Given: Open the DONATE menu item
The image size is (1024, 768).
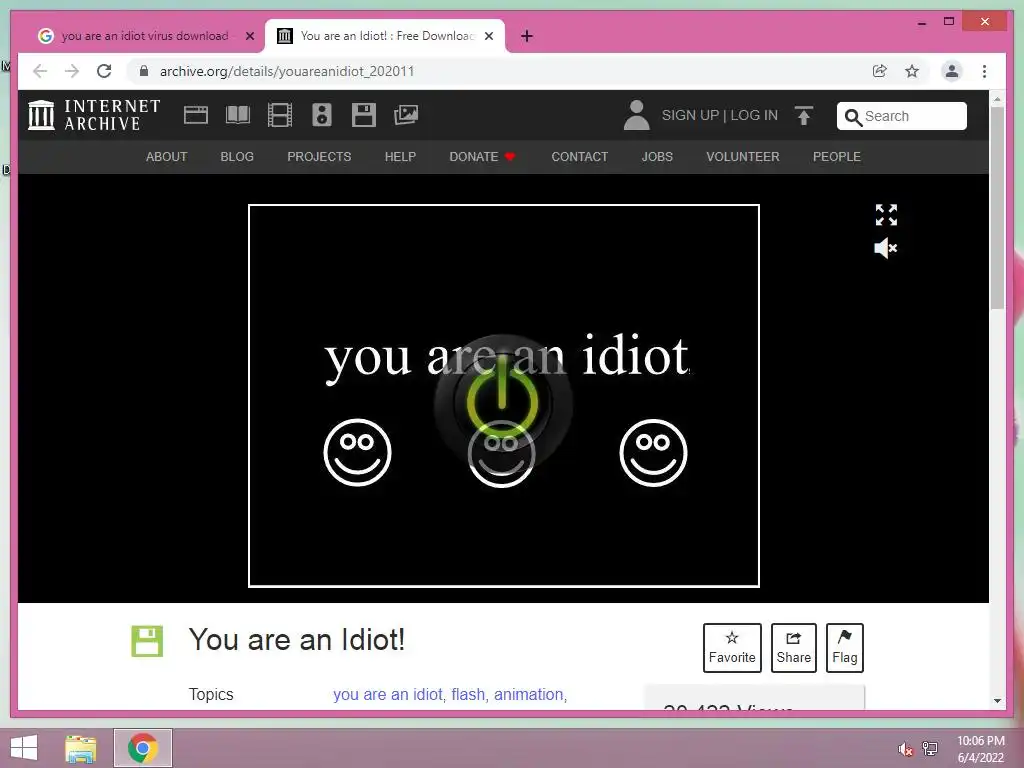Looking at the screenshot, I should click(x=482, y=157).
